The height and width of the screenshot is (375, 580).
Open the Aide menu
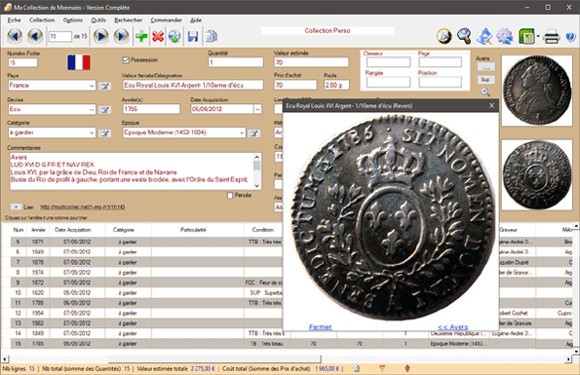pyautogui.click(x=196, y=20)
